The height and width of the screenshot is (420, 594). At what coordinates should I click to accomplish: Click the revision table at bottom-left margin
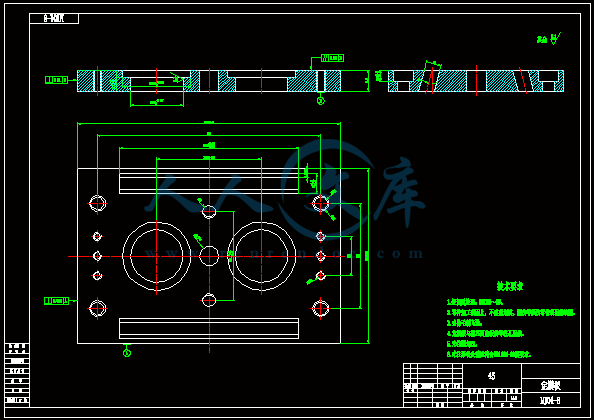[17, 374]
